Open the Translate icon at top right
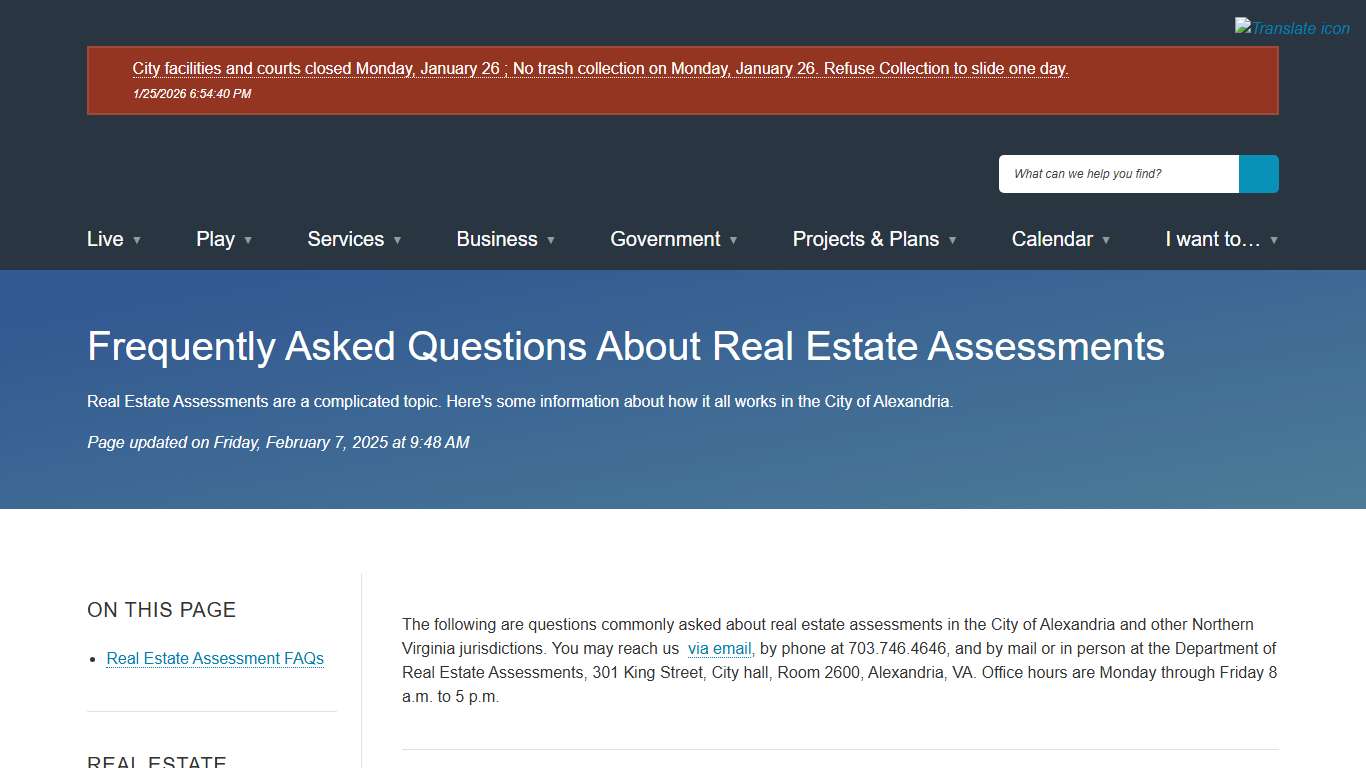 pyautogui.click(x=1291, y=27)
